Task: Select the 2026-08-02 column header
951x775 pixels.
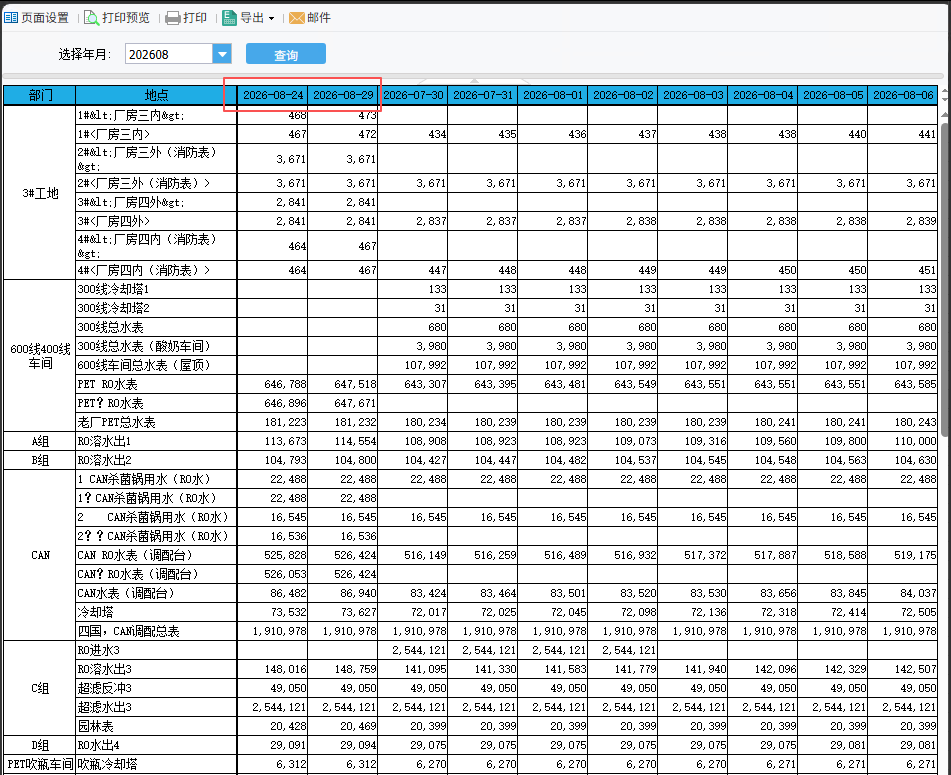Action: [623, 95]
